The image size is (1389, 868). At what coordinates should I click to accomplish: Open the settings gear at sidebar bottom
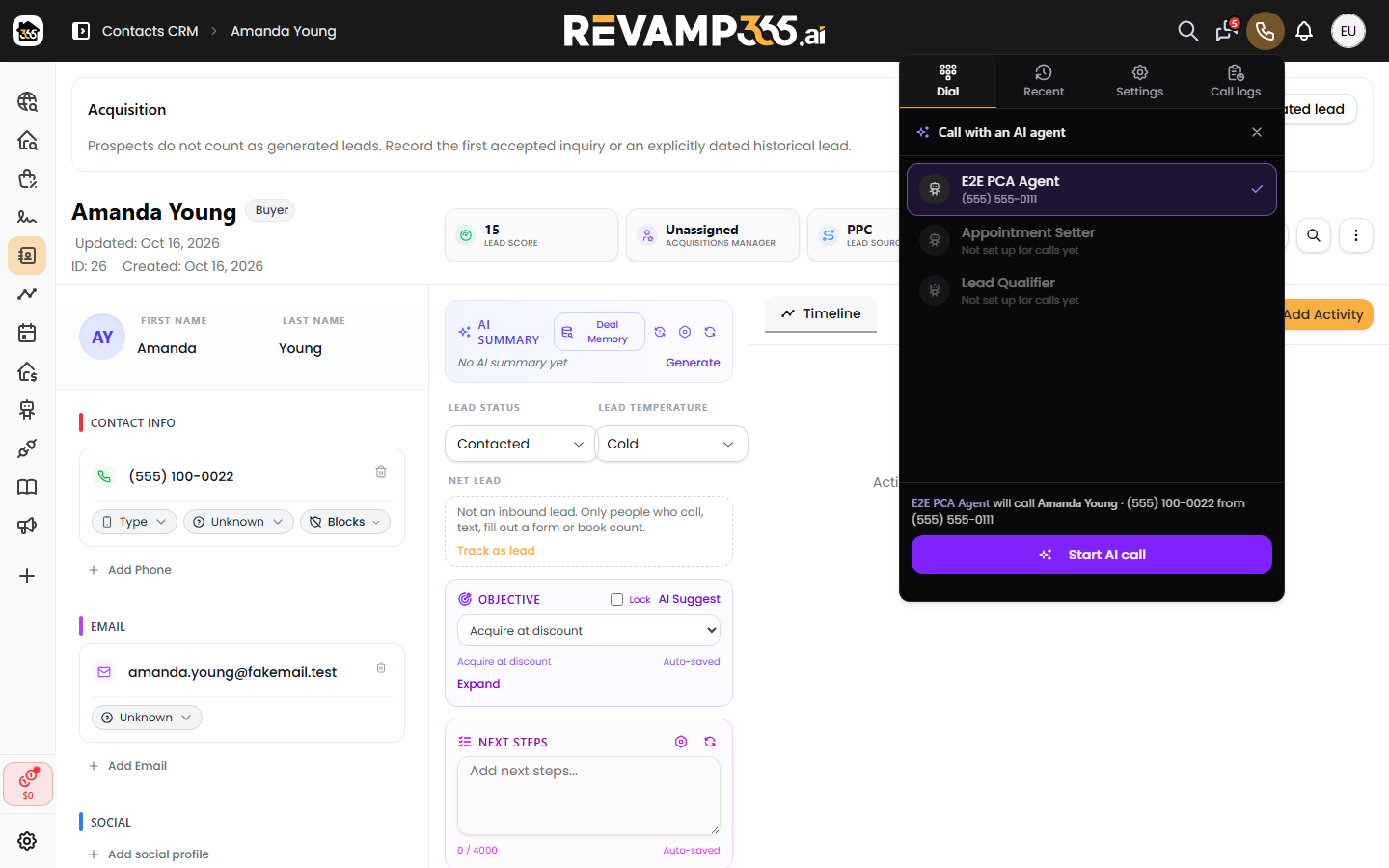click(x=27, y=841)
